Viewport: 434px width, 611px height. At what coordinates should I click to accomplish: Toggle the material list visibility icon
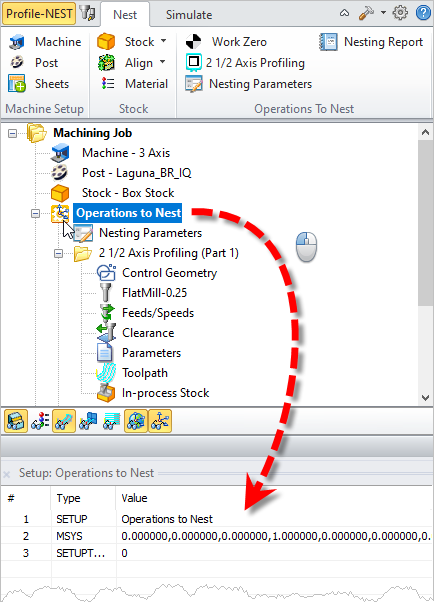[x=41, y=421]
